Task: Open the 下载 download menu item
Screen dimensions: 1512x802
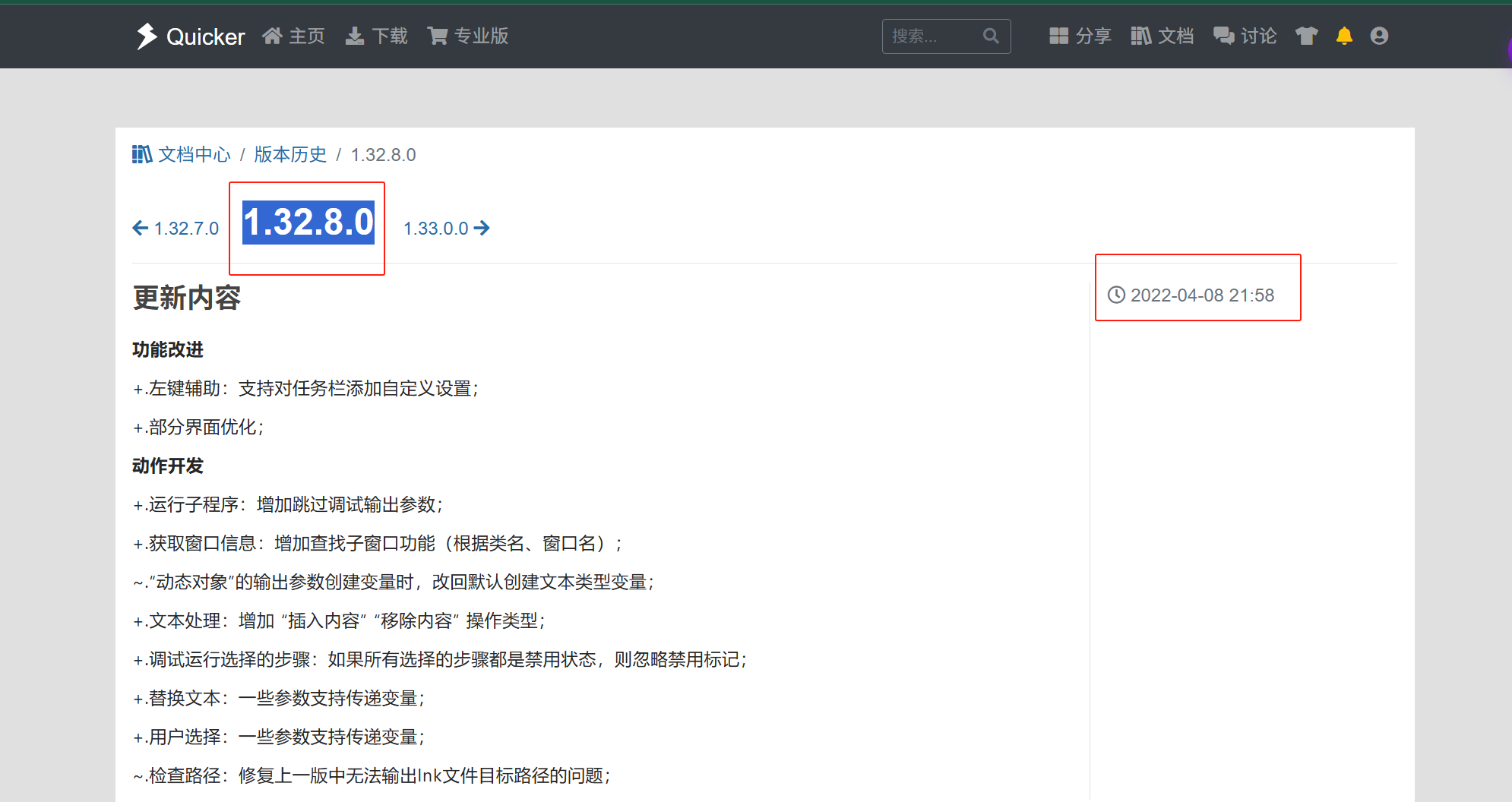Action: pyautogui.click(x=376, y=36)
